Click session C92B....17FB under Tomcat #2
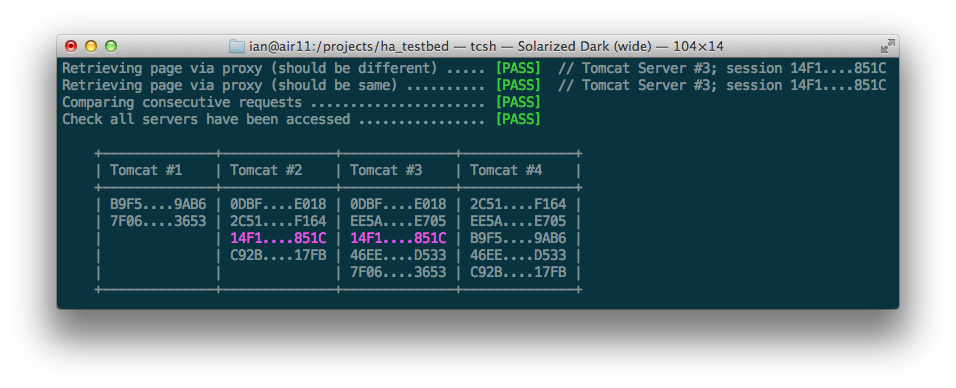Viewport: 956px width, 388px height. (x=278, y=255)
